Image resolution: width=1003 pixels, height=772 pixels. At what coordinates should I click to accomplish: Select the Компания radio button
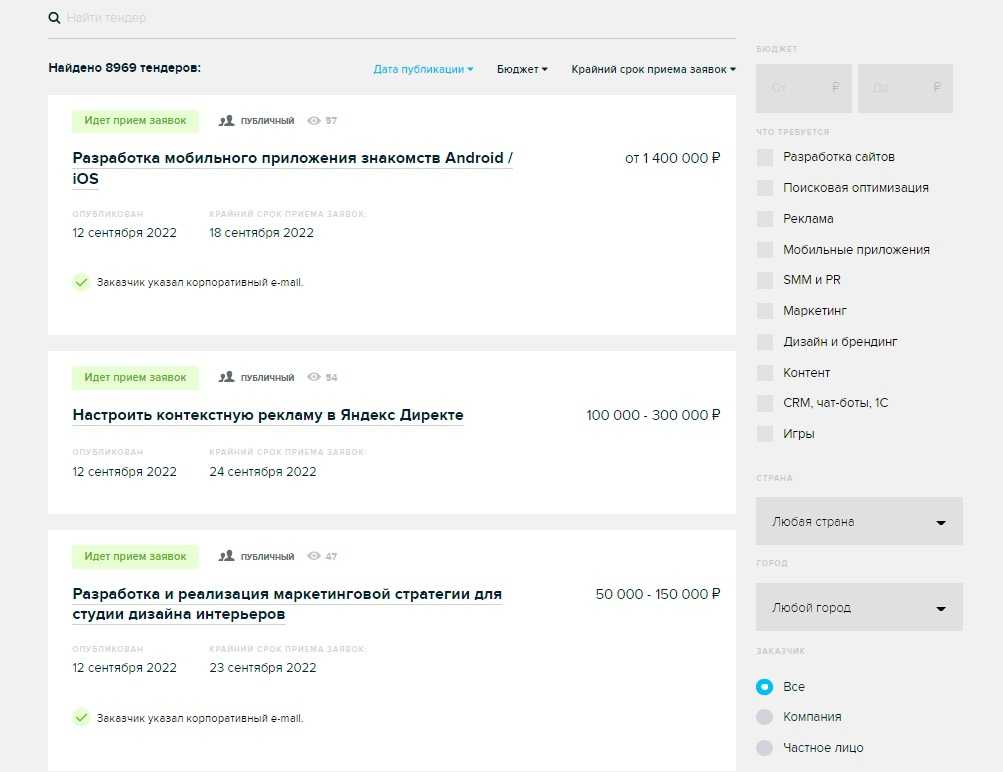765,717
